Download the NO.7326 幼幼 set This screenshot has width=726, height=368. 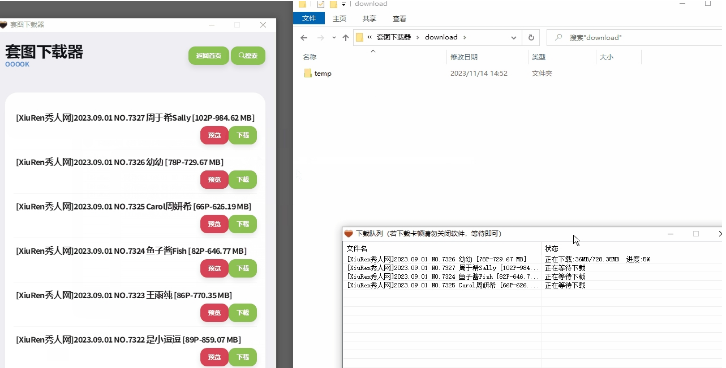[x=243, y=180]
